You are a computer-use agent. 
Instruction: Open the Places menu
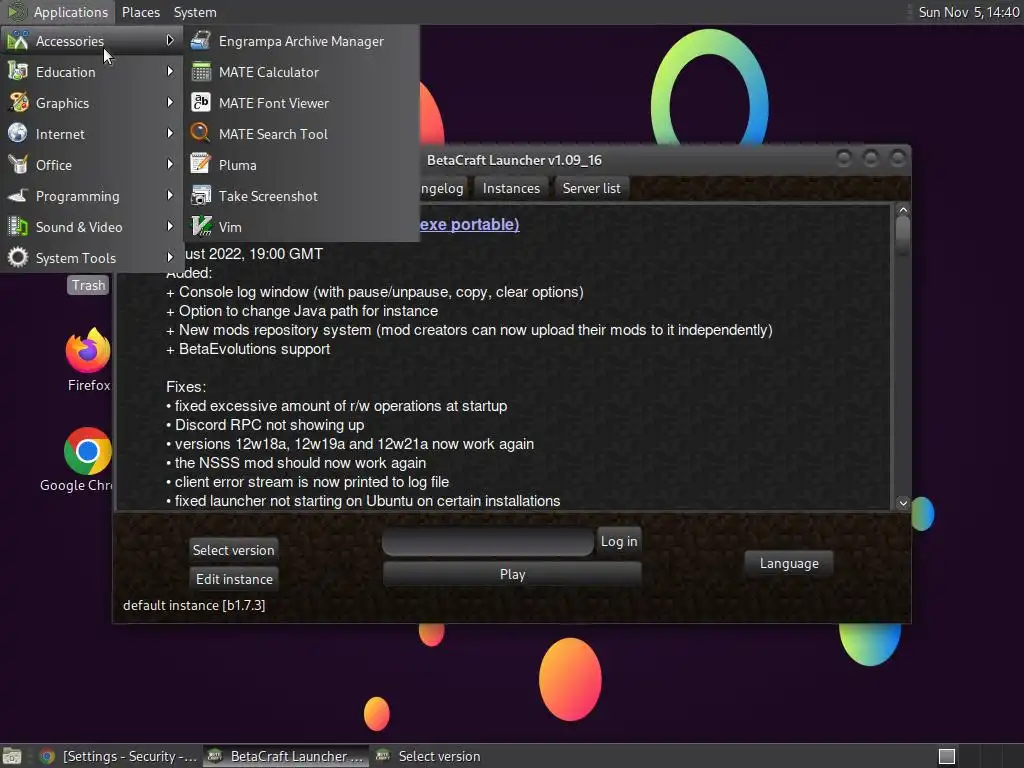tap(140, 12)
